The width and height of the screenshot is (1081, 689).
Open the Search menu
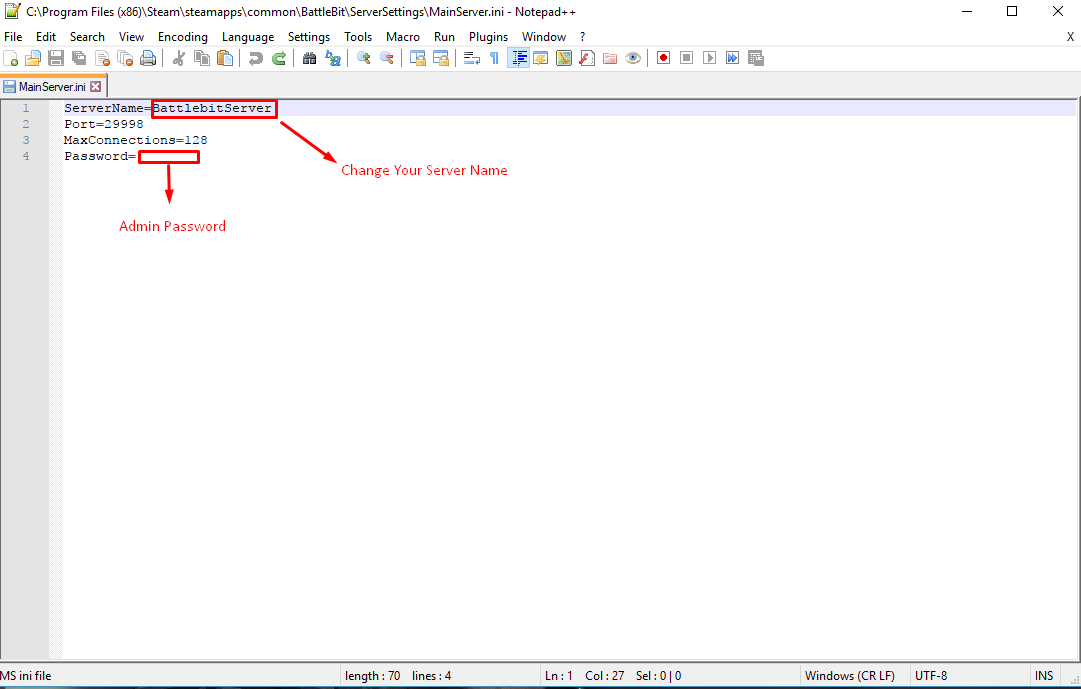click(88, 37)
